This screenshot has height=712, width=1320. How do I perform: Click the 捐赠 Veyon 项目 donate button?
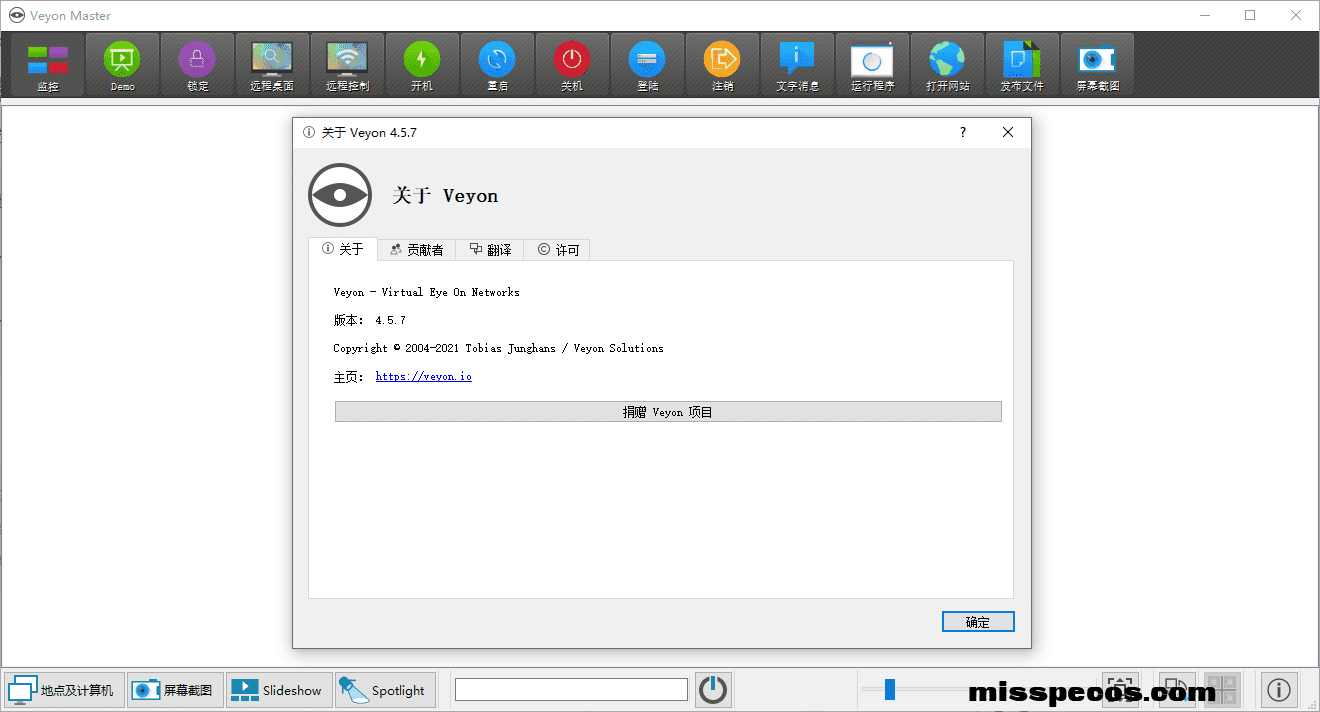(668, 412)
